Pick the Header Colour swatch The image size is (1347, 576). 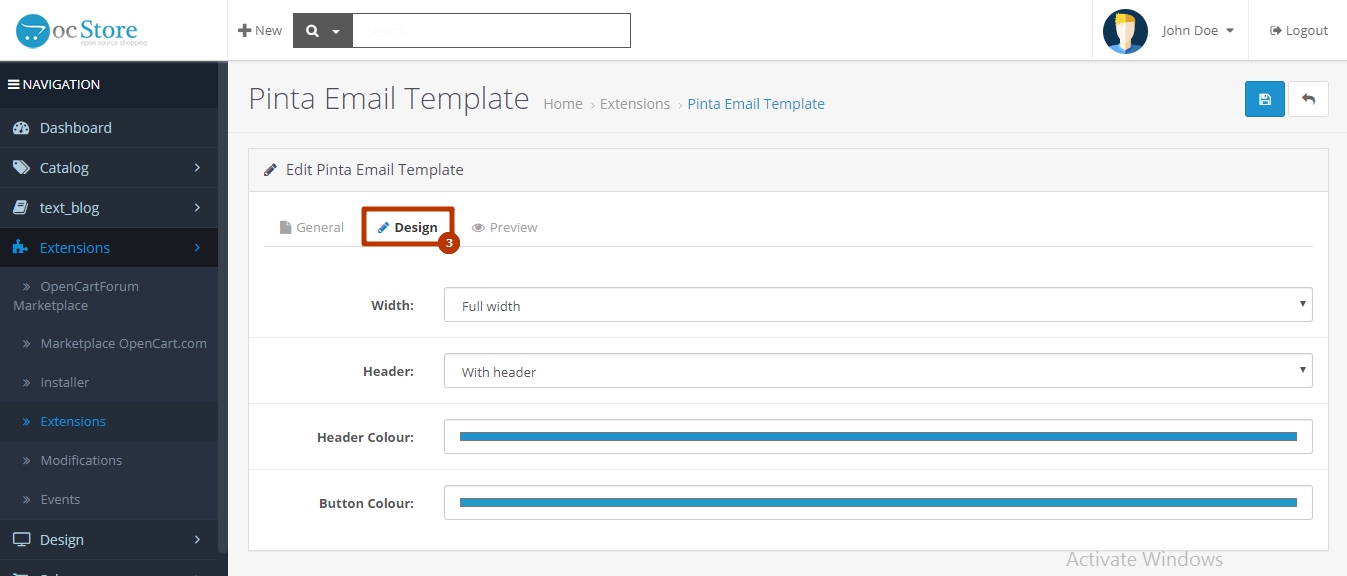click(877, 437)
